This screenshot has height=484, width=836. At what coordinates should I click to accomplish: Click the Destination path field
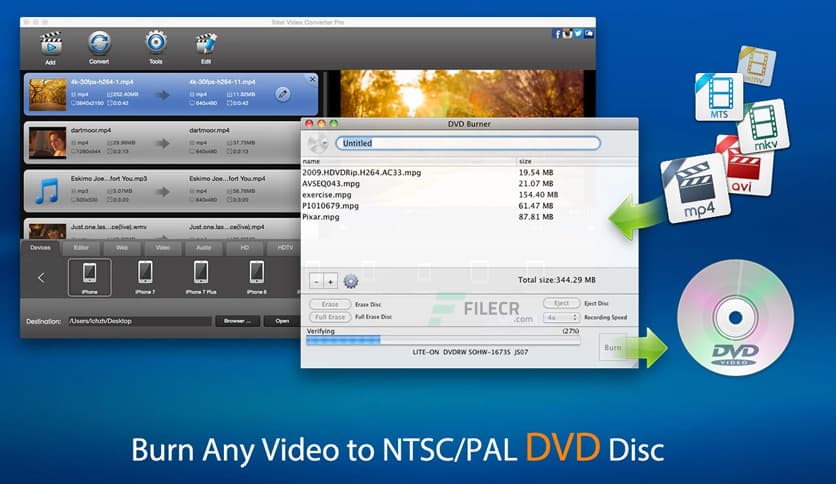click(x=139, y=321)
